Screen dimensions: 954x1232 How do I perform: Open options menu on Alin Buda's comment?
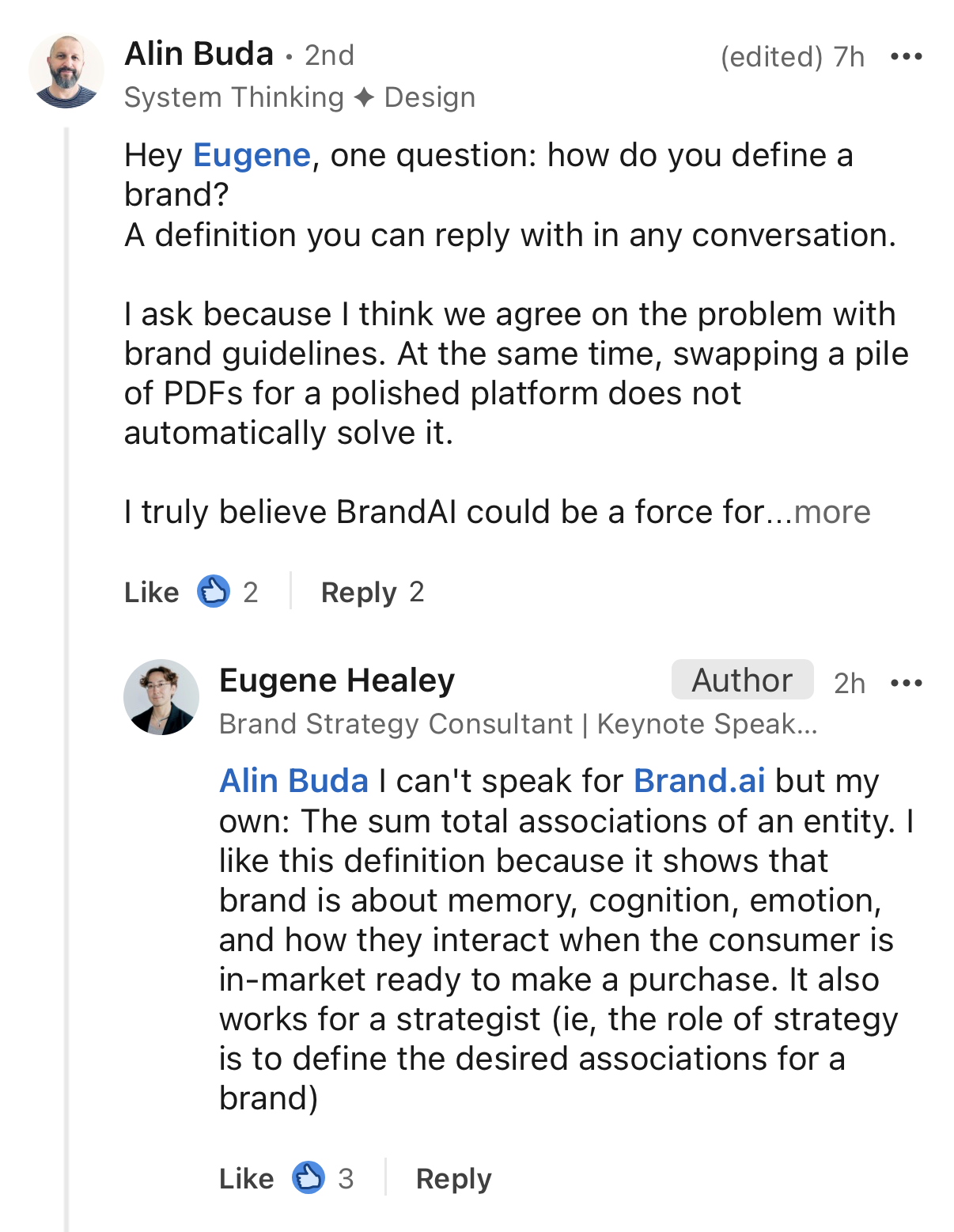coord(906,56)
